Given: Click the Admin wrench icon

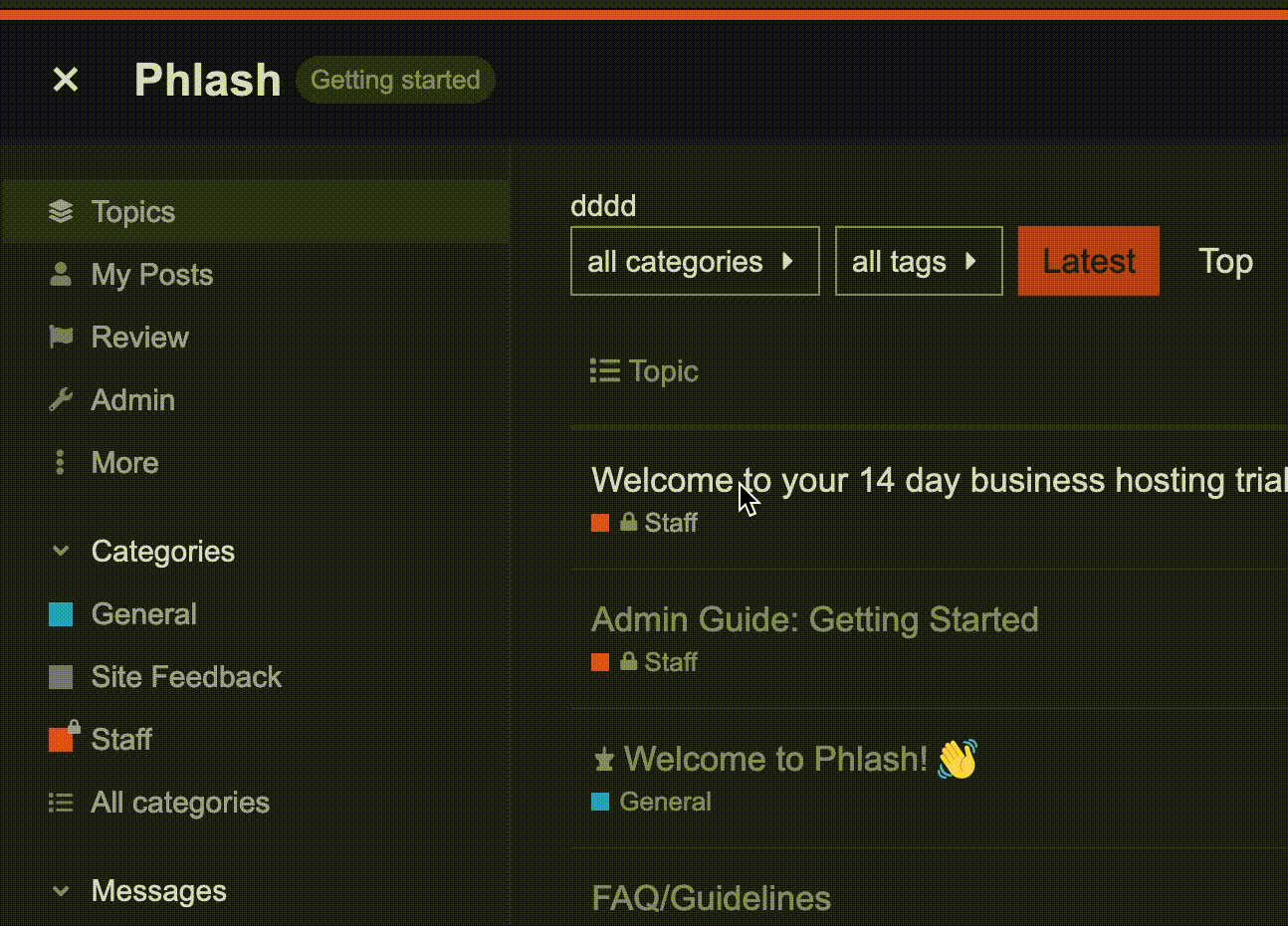Looking at the screenshot, I should [x=61, y=399].
